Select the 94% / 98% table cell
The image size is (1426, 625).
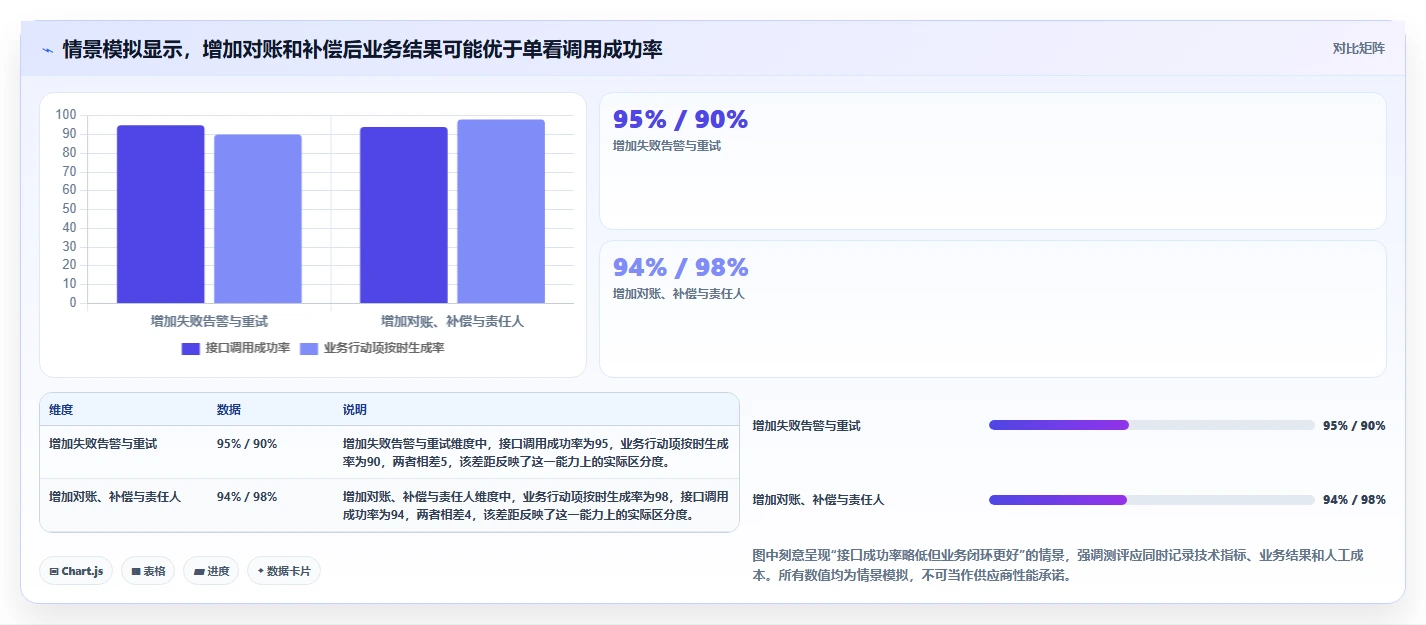247,497
